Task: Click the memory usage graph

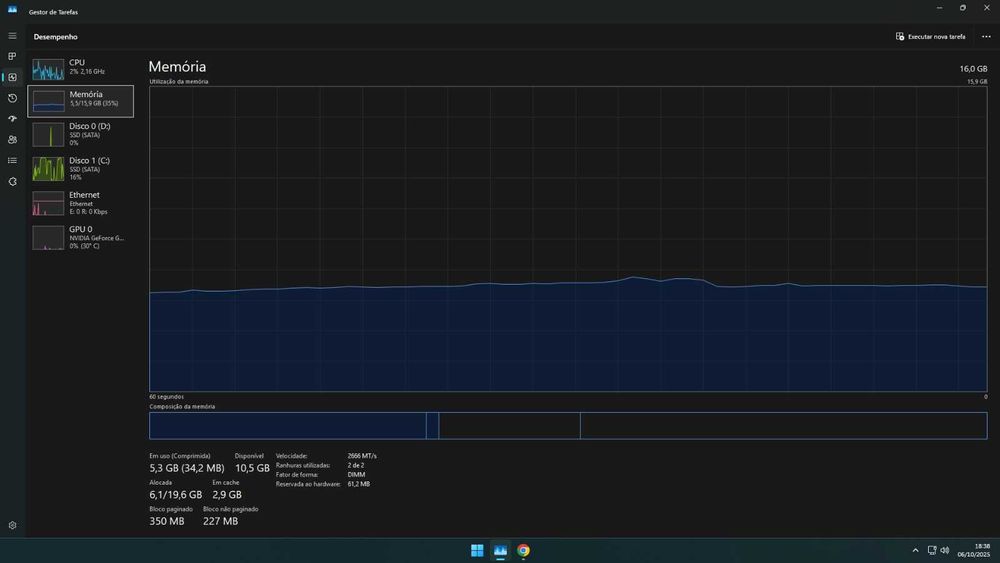Action: pos(568,239)
